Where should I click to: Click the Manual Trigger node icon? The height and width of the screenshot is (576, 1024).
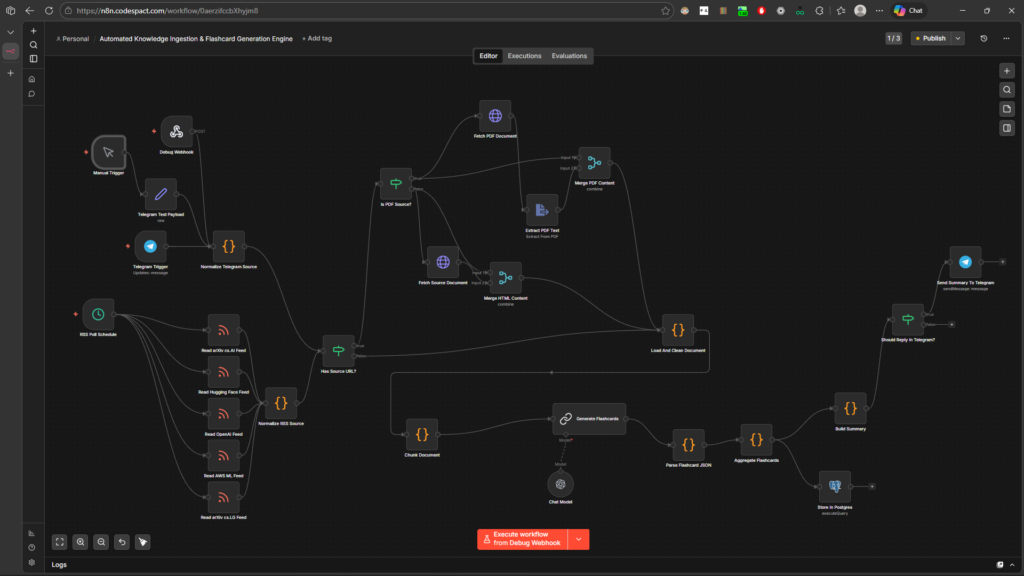(x=108, y=152)
